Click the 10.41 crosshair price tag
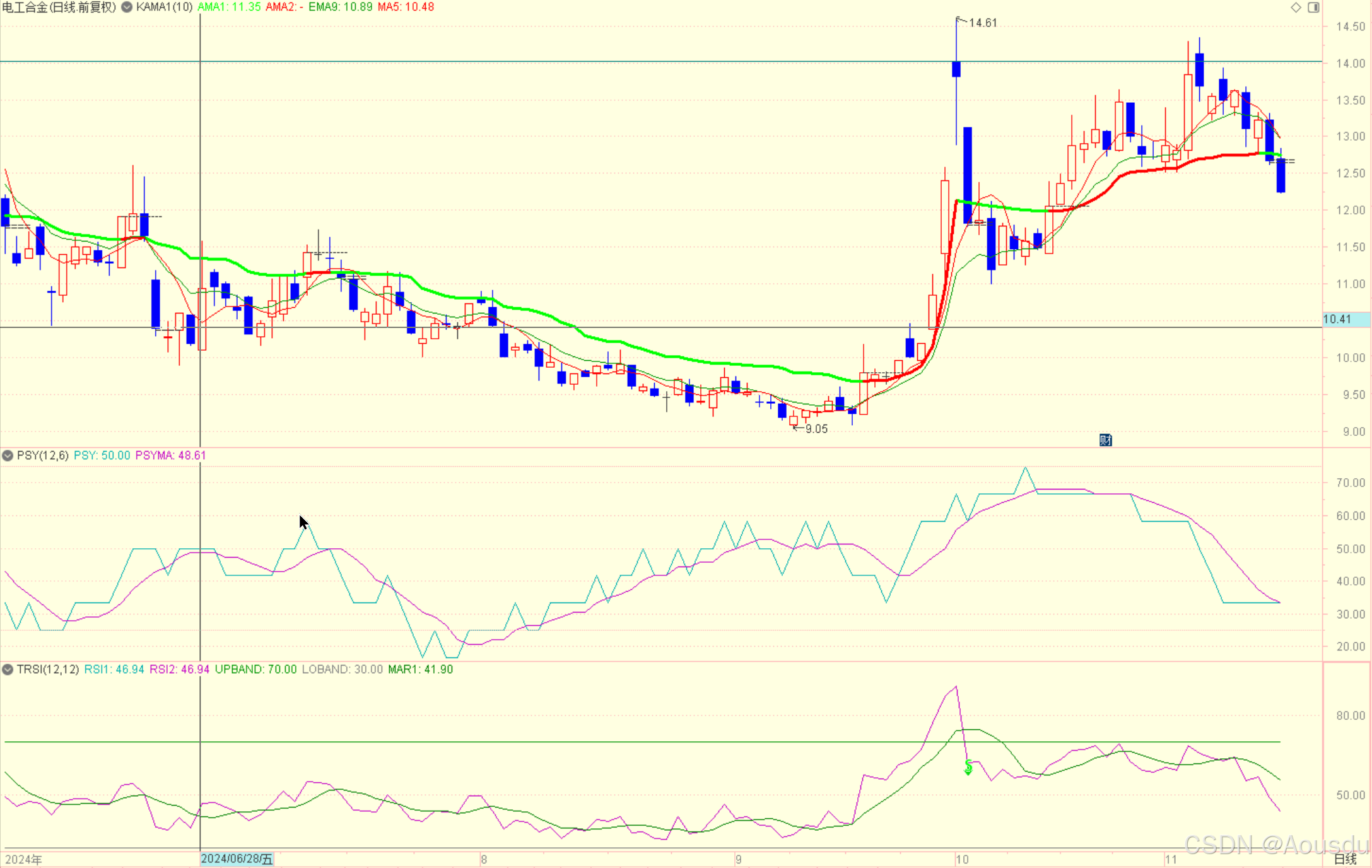 click(x=1338, y=319)
